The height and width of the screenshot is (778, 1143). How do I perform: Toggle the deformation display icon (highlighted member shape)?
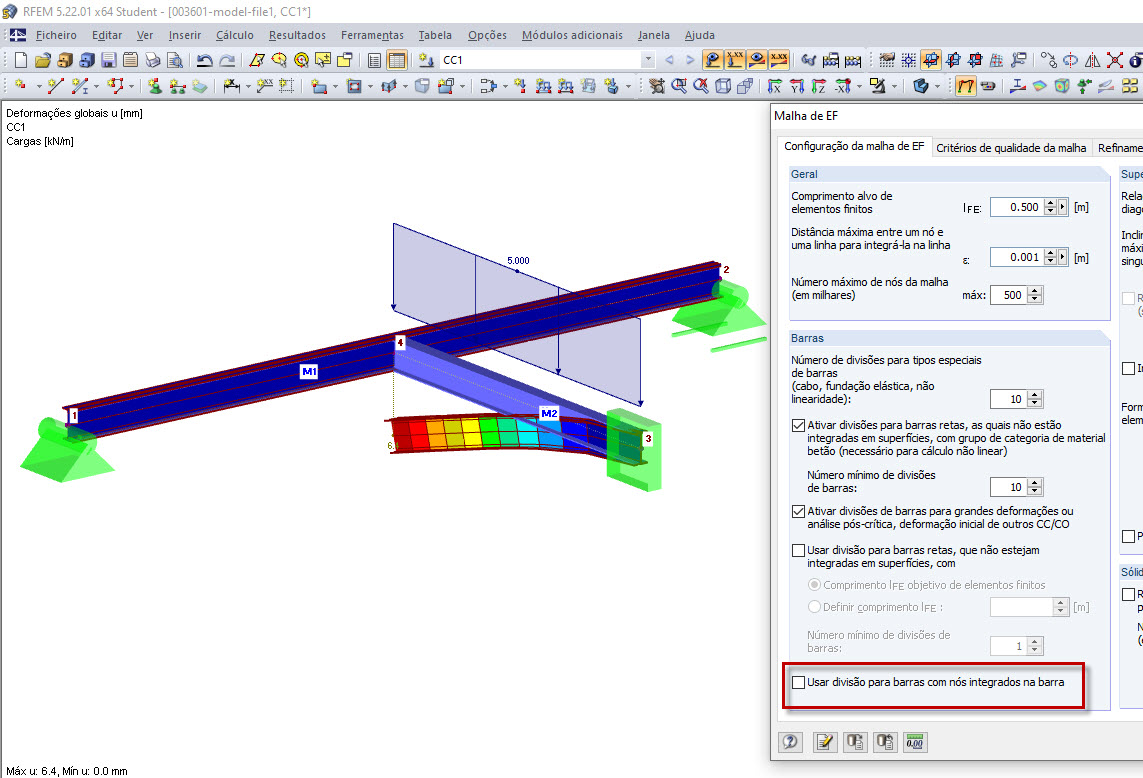point(966,86)
